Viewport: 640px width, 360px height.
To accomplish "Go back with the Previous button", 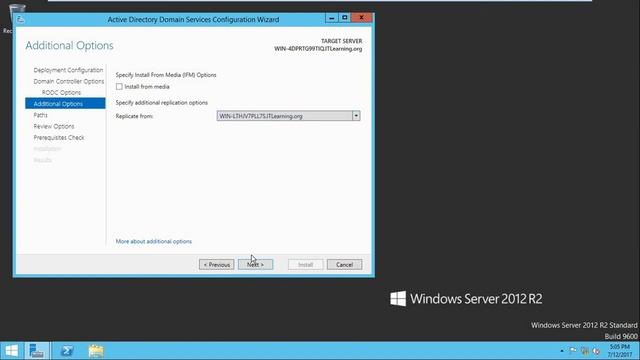I will coord(217,264).
